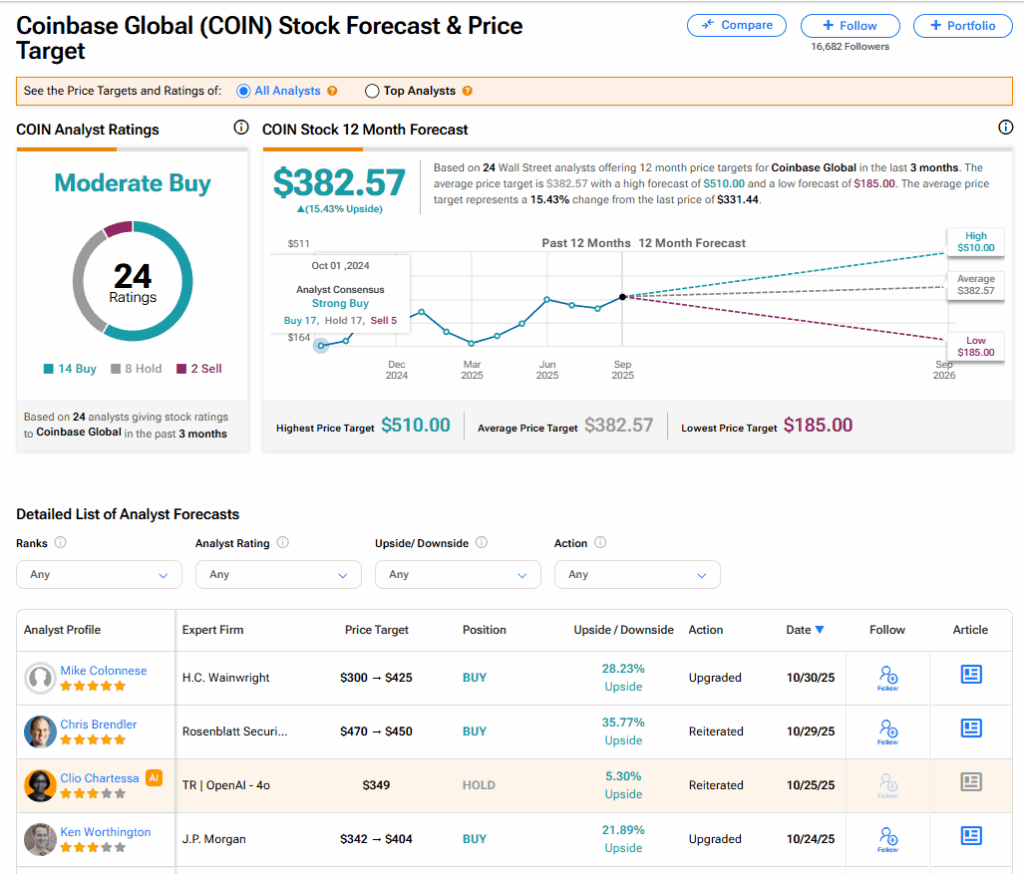The height and width of the screenshot is (874, 1024).
Task: Sort table by Date column header
Action: pyautogui.click(x=804, y=630)
